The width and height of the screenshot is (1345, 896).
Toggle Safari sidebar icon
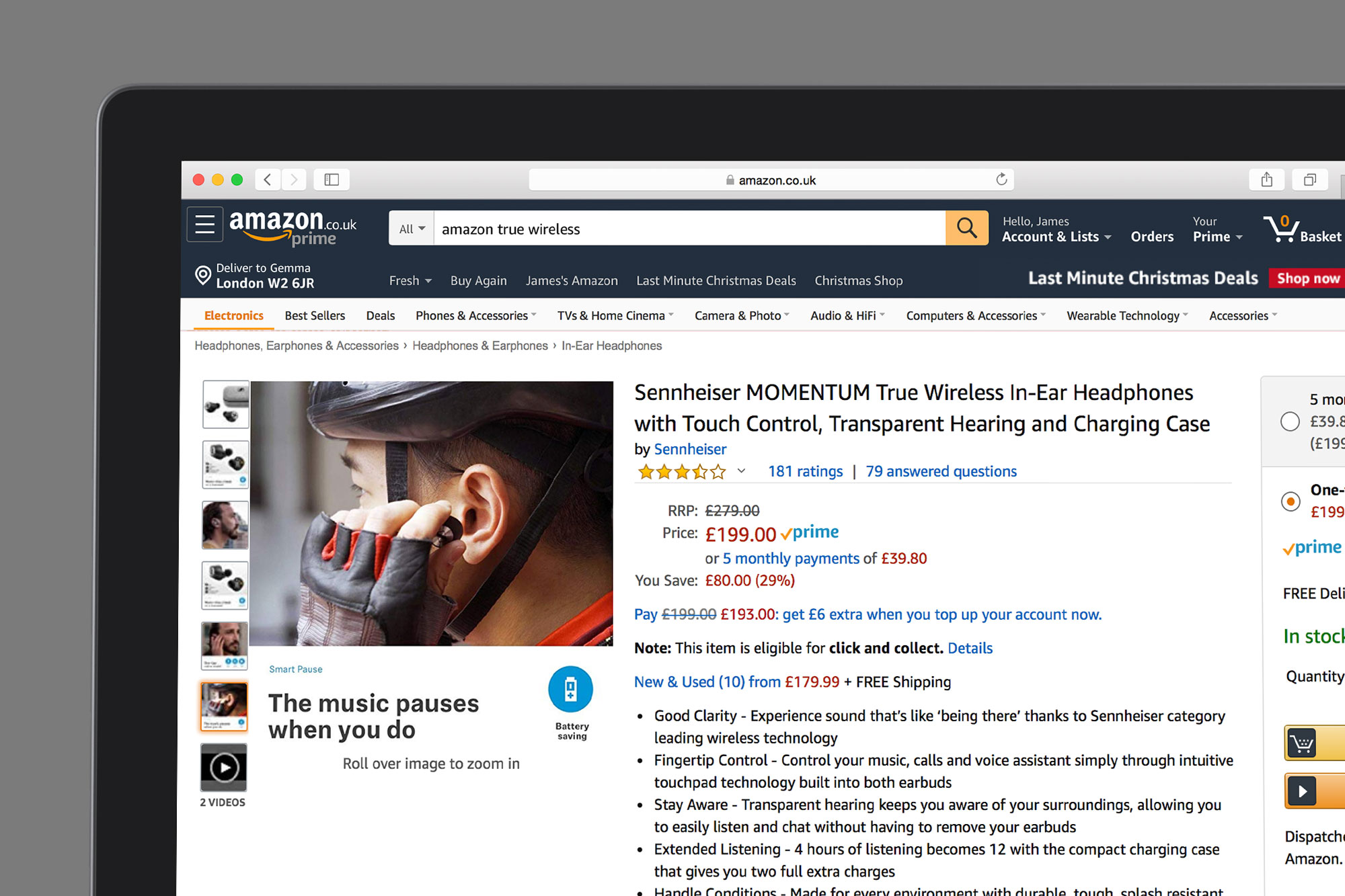tap(332, 179)
